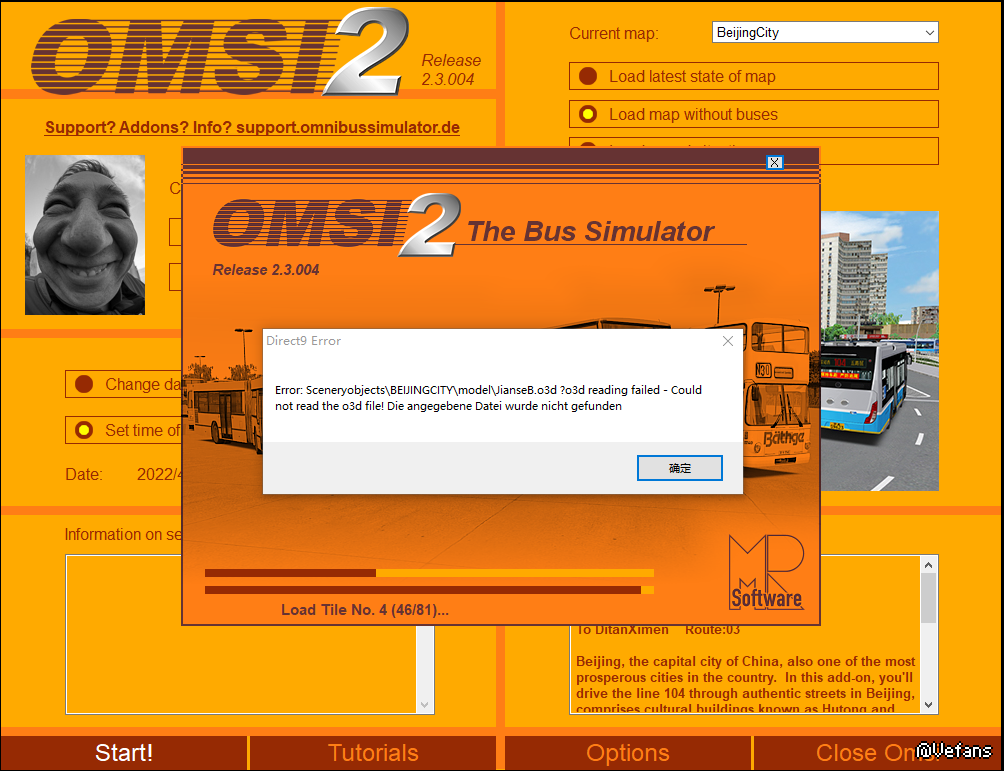Click the driver portrait photo
The height and width of the screenshot is (771, 1004).
click(85, 235)
